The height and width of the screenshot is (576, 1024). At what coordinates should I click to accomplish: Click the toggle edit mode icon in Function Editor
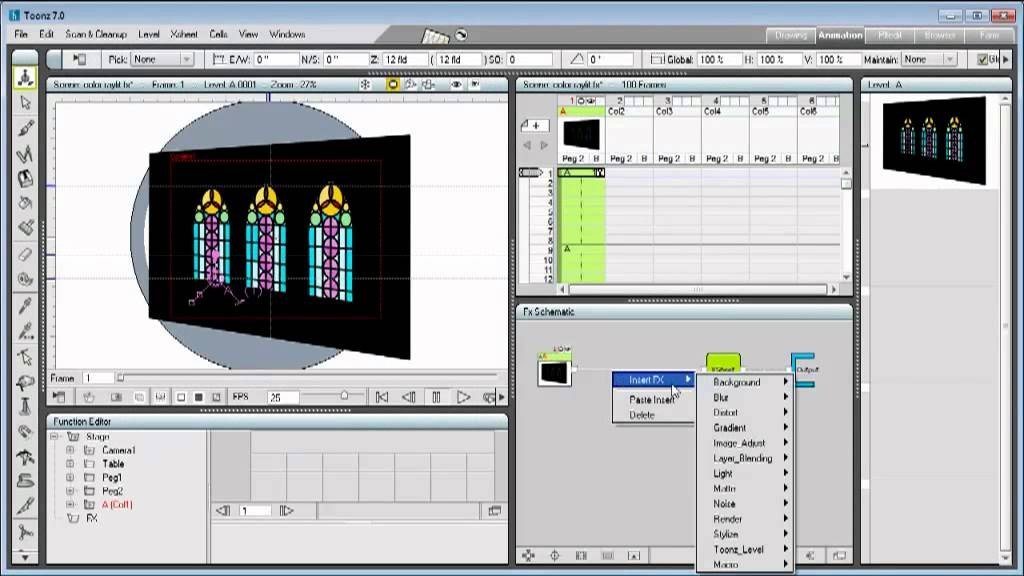(494, 511)
